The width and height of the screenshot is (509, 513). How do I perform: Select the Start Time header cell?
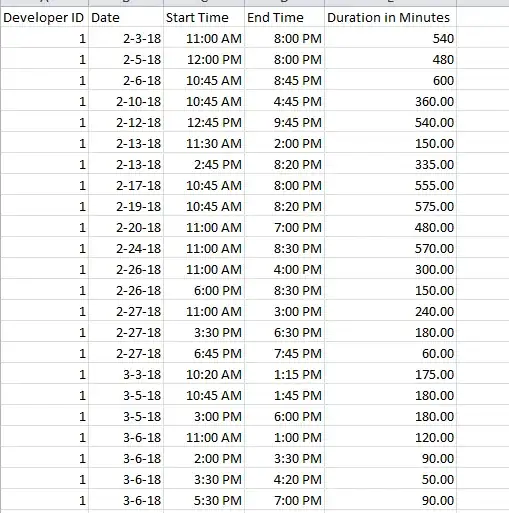[204, 17]
